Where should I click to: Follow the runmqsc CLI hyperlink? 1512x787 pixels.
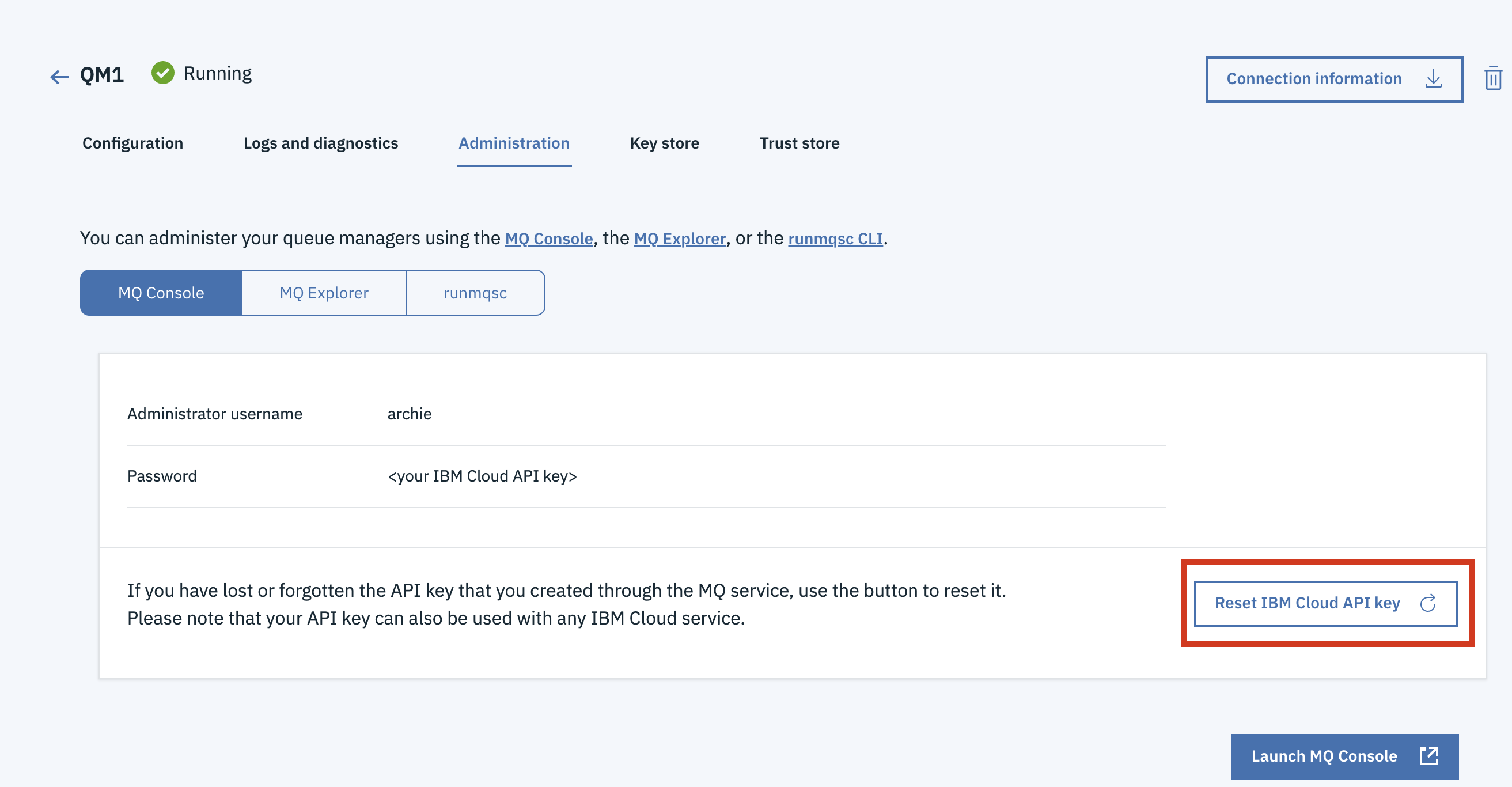tap(835, 239)
